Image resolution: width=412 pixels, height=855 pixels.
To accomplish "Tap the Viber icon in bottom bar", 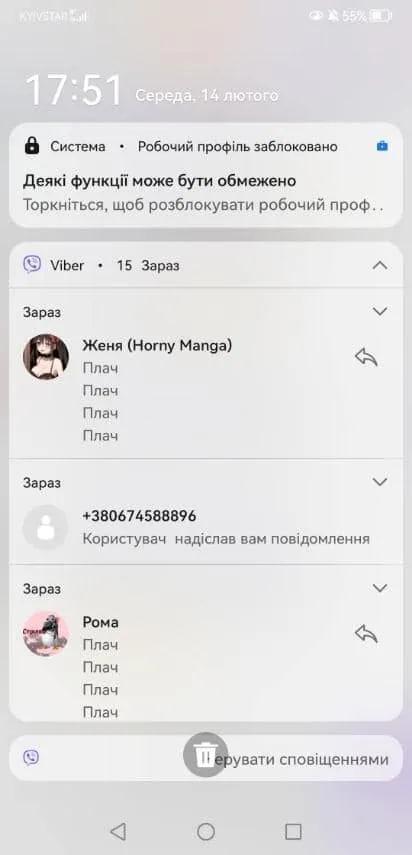I will (x=31, y=757).
